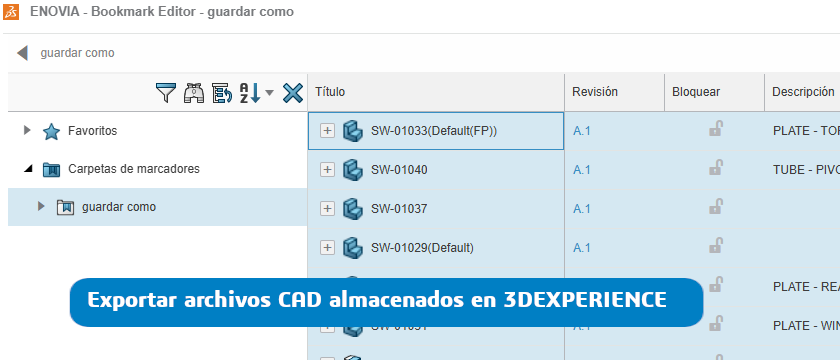840x360 pixels.
Task: Expand the SW-01037 row
Action: pyautogui.click(x=327, y=208)
